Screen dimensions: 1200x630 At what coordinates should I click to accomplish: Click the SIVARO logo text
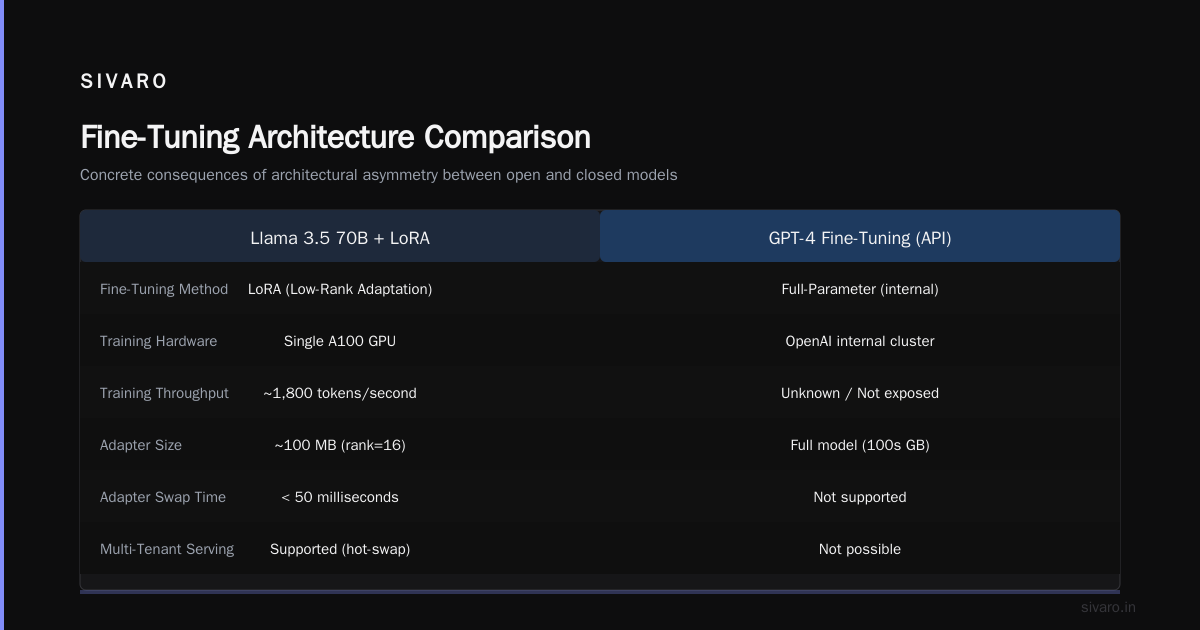[x=124, y=82]
